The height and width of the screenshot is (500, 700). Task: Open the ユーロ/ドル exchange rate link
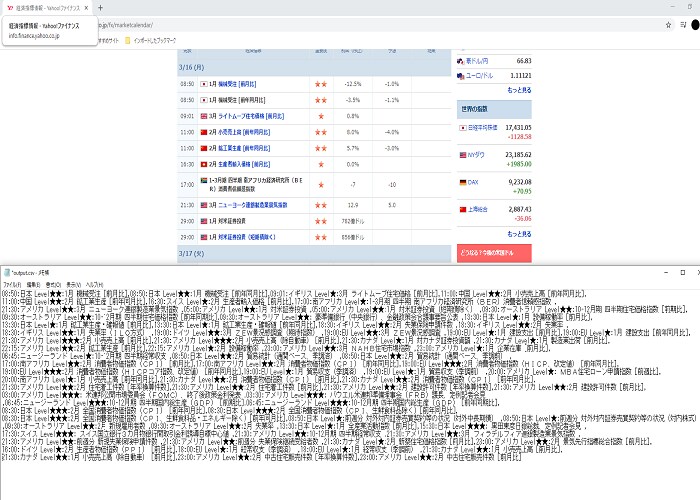479,76
